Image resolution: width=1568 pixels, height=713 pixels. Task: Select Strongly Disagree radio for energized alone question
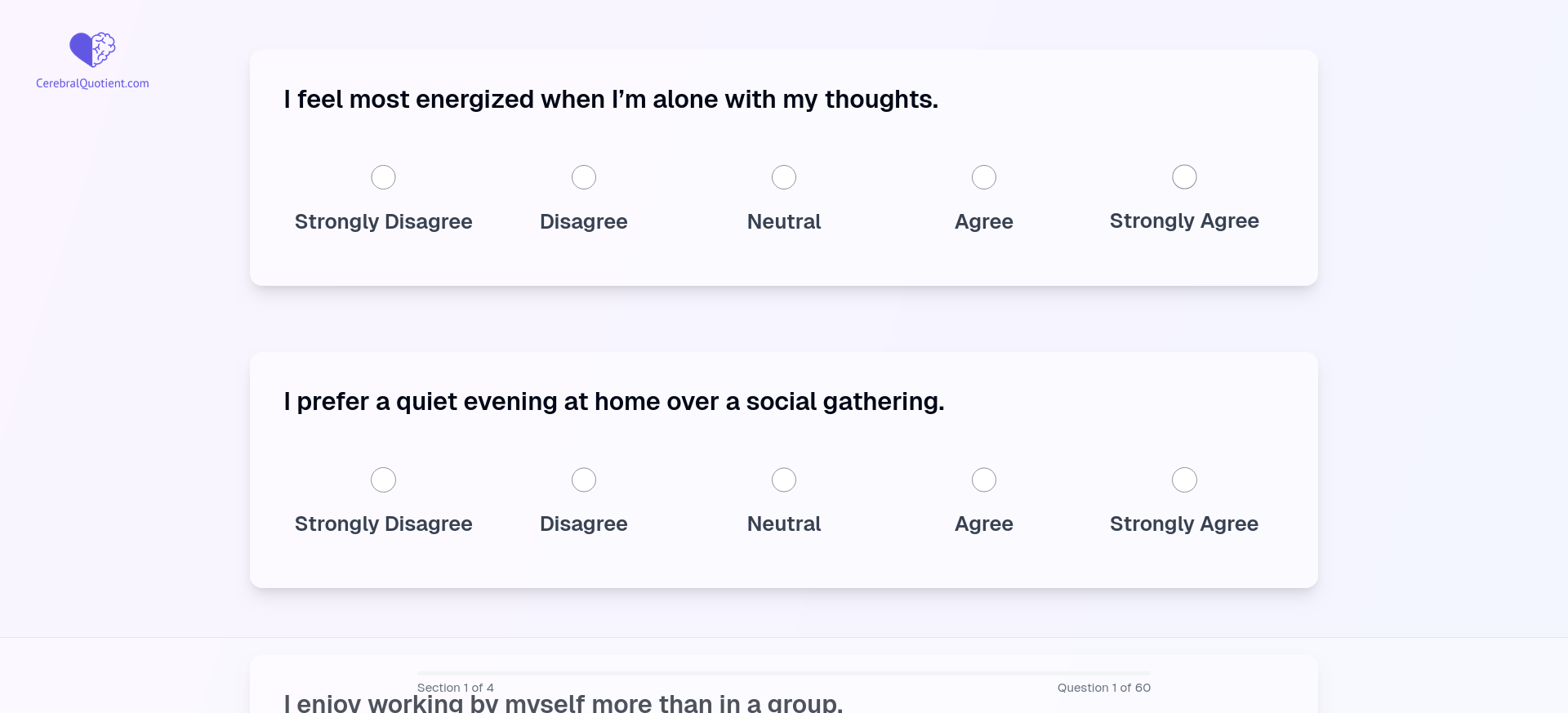383,177
